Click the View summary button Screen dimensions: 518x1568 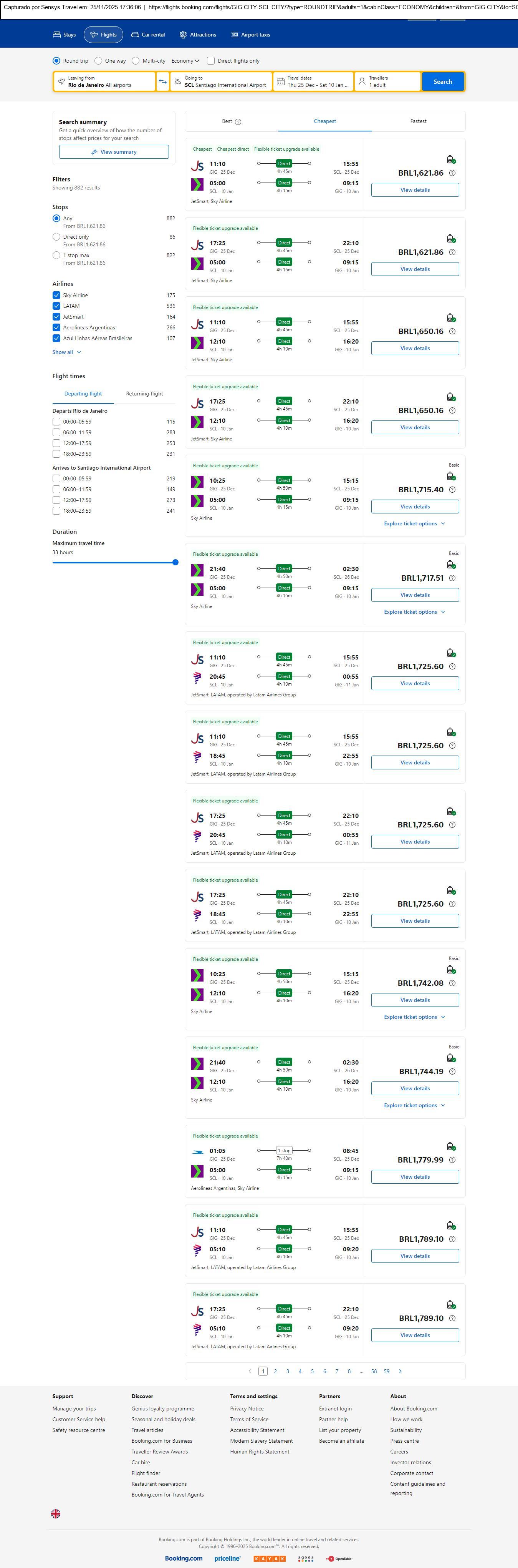[114, 152]
